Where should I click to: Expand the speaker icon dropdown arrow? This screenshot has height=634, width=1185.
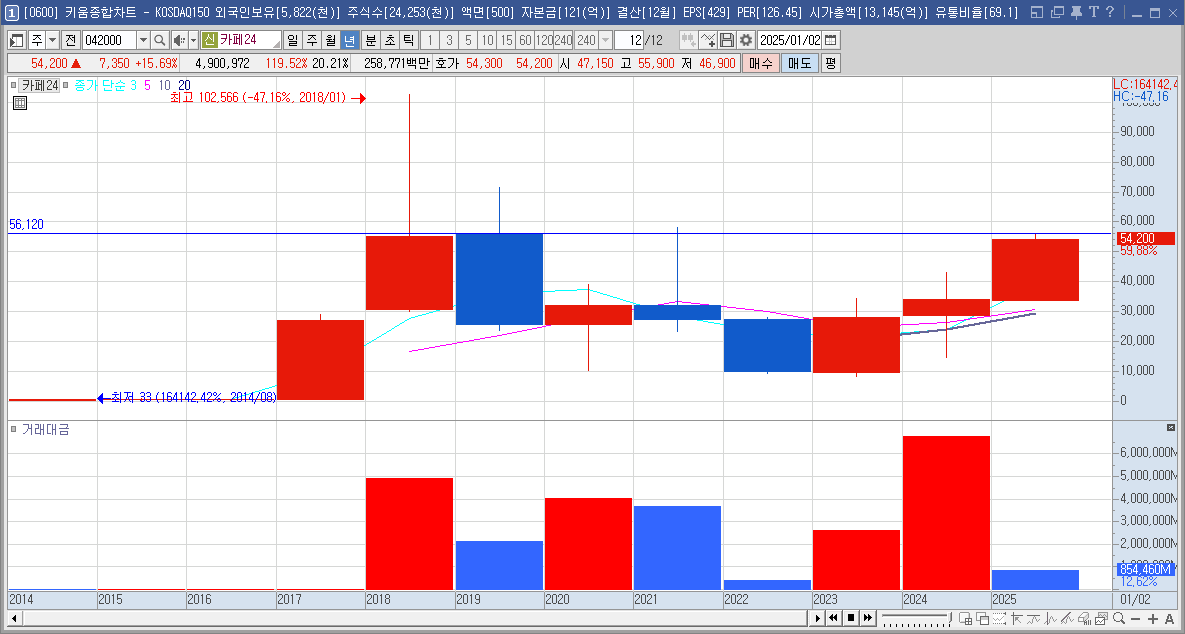(x=193, y=40)
